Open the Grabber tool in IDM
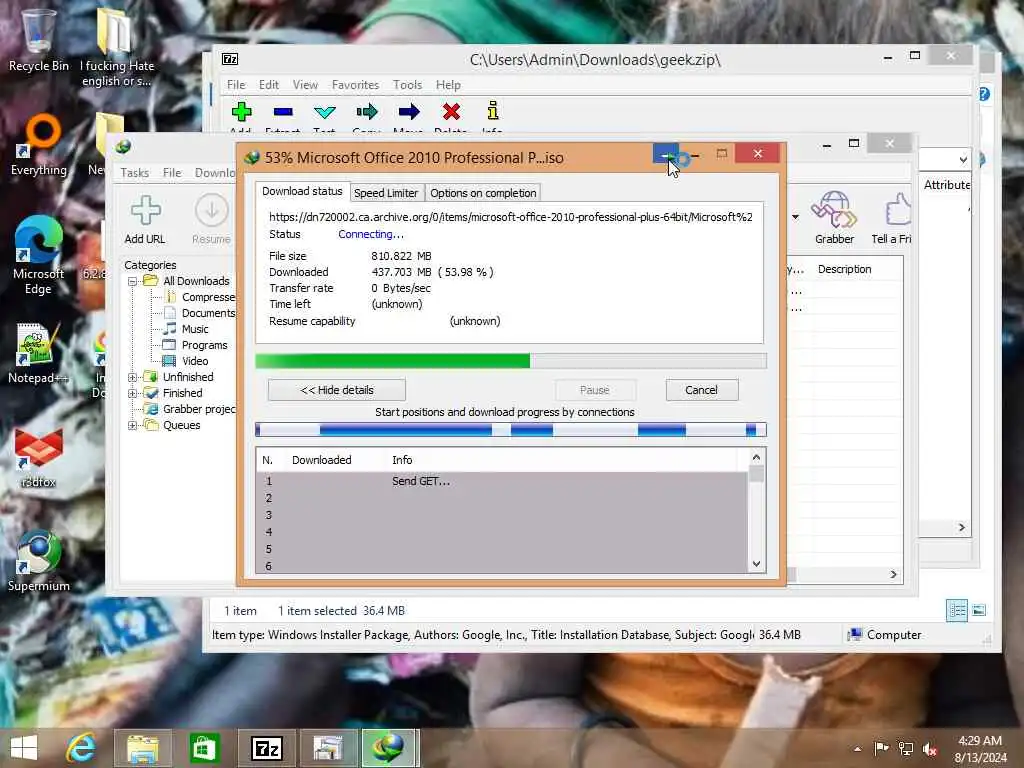Viewport: 1024px width, 768px height. (834, 217)
